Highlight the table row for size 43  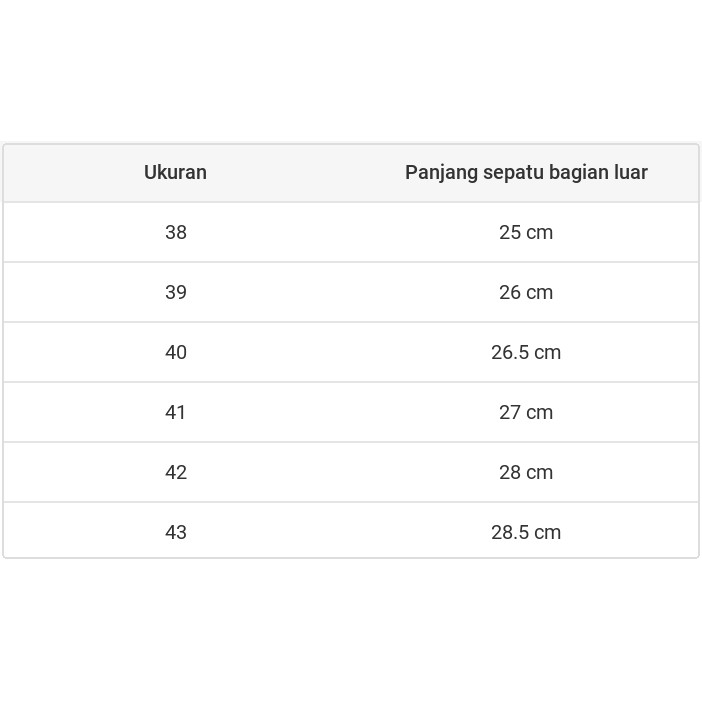coord(350,532)
